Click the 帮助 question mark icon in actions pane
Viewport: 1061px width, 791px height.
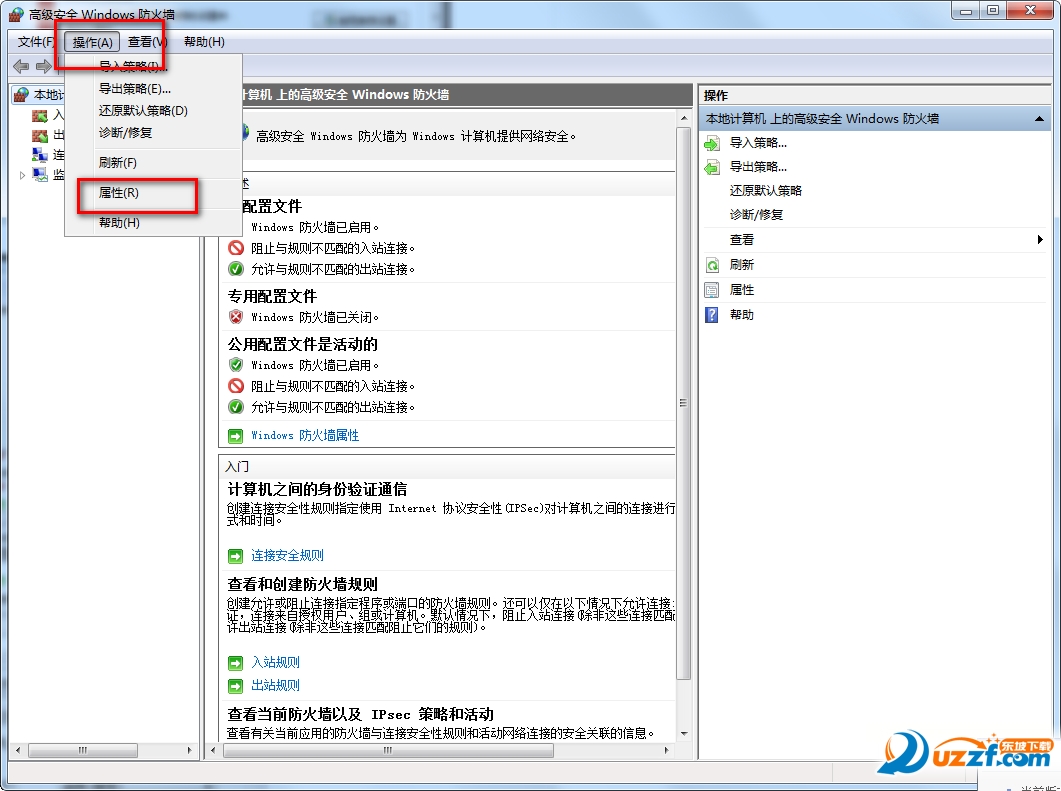(x=712, y=315)
